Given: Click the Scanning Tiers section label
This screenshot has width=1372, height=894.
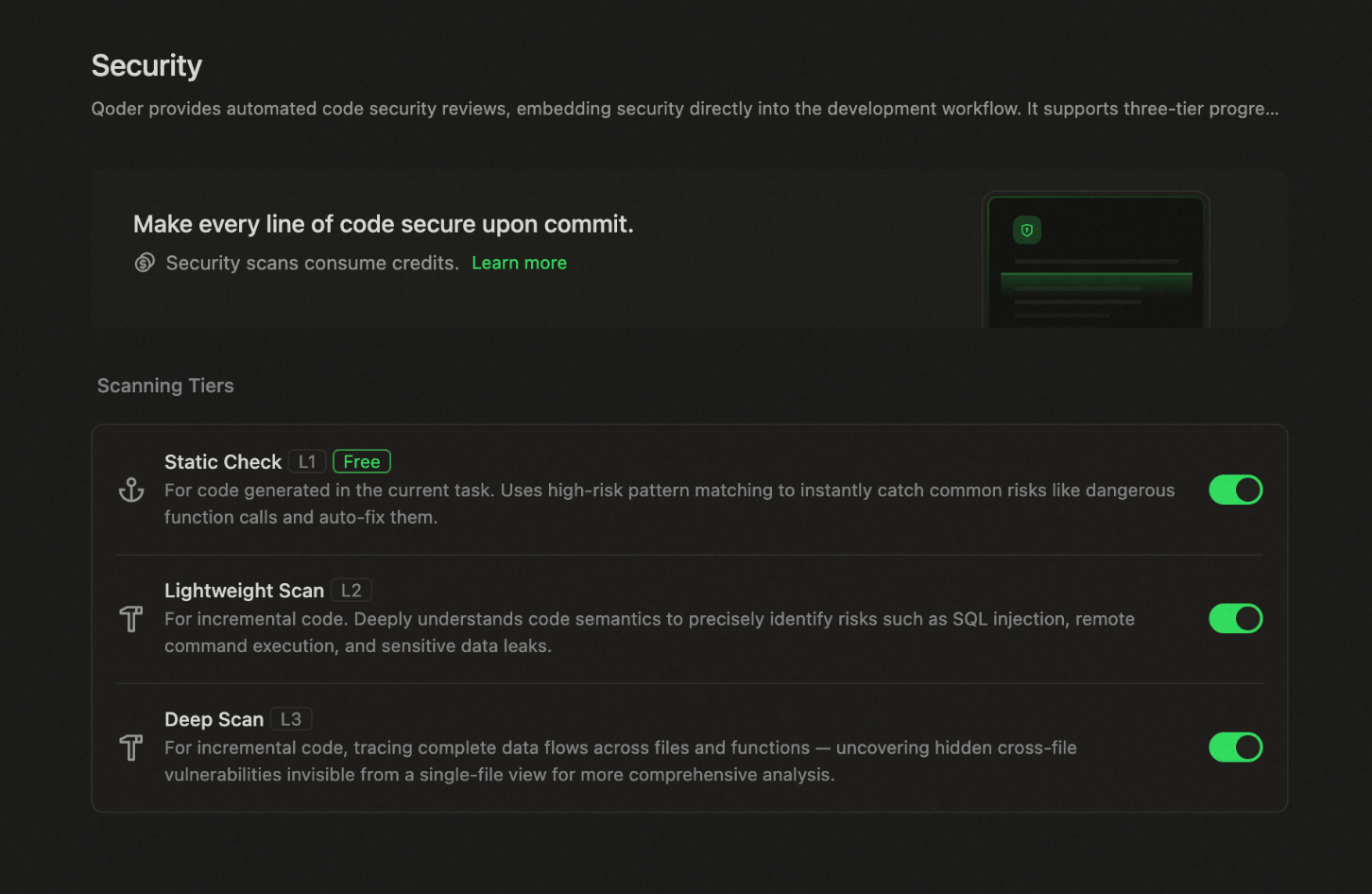Looking at the screenshot, I should [x=165, y=386].
